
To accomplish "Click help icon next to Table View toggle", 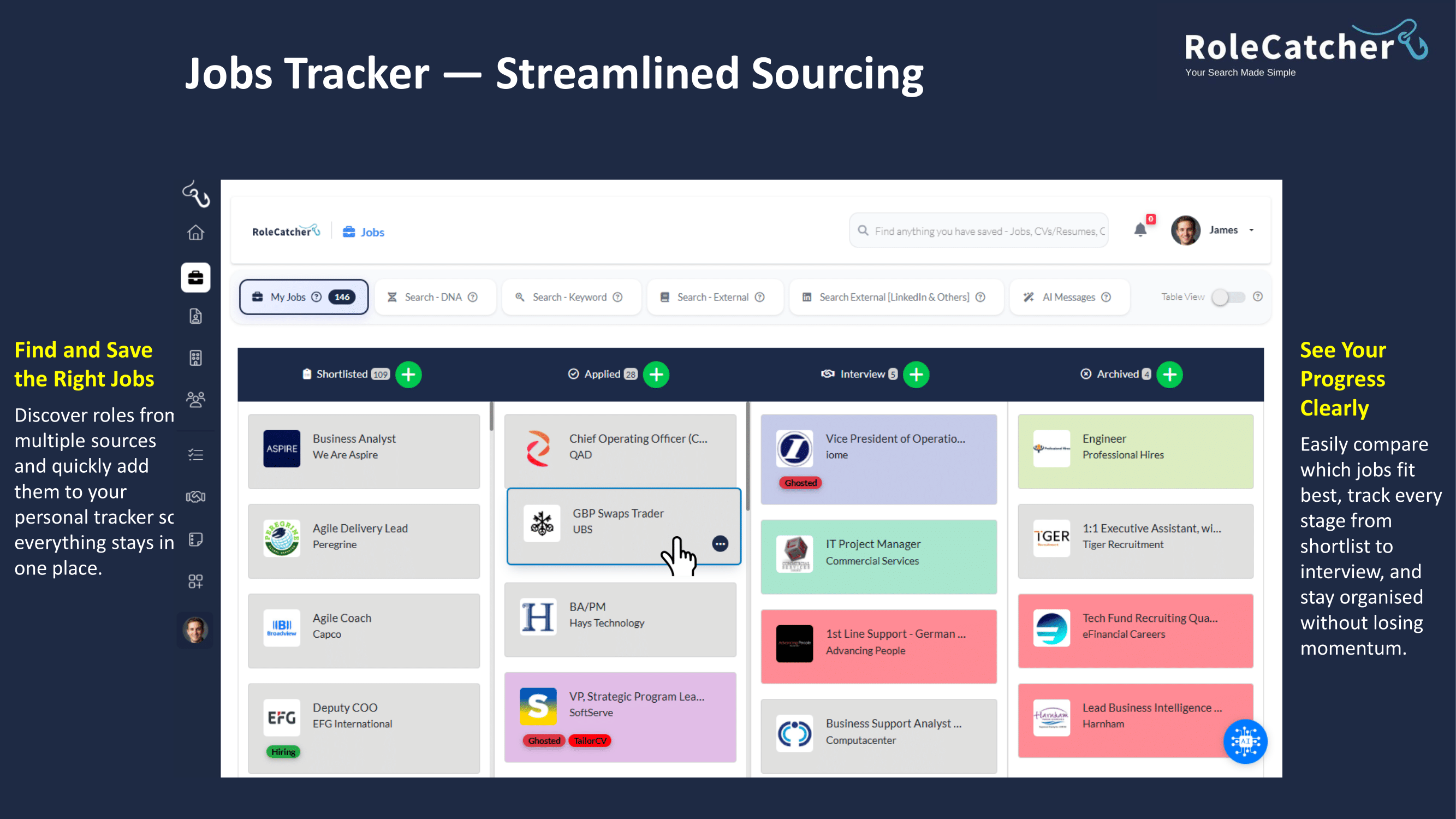I will click(1258, 296).
